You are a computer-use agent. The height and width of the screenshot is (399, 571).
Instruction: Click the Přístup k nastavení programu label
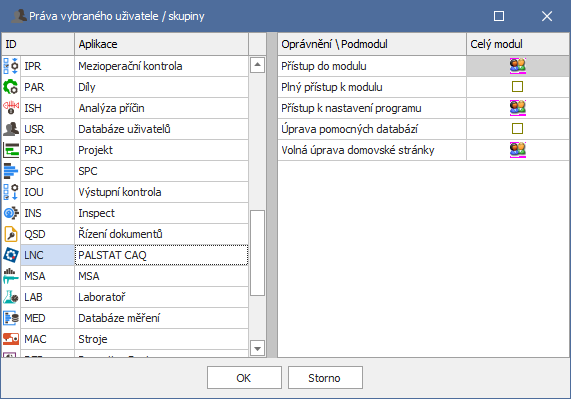point(351,108)
